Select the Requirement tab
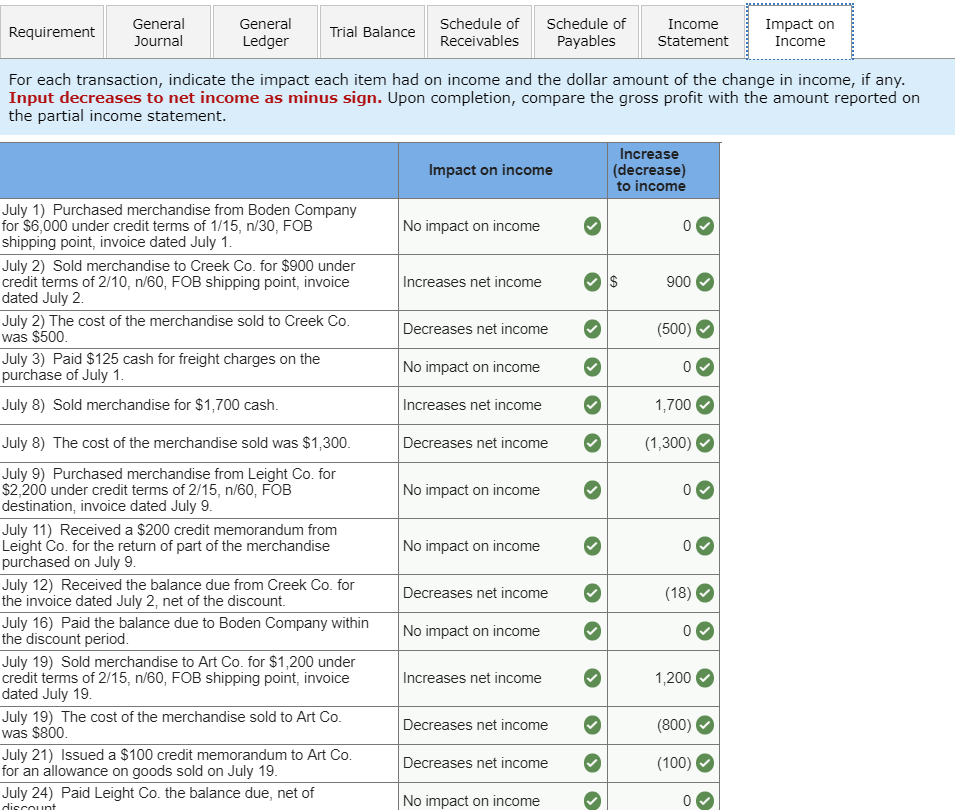 click(52, 31)
